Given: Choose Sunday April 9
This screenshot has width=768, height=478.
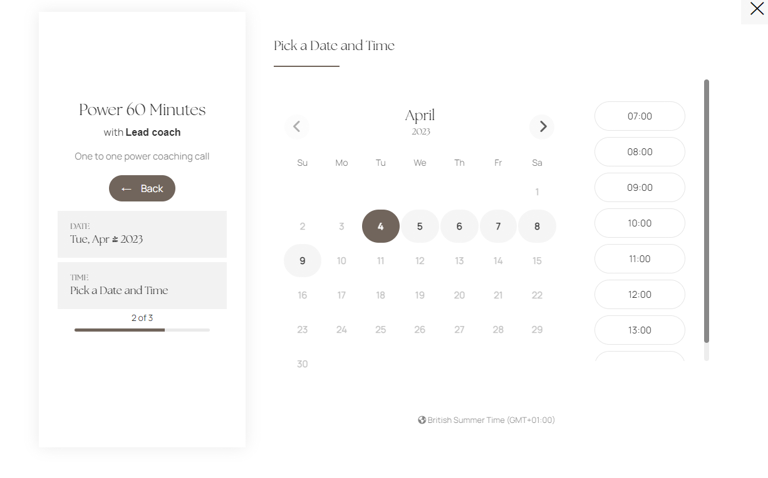Looking at the screenshot, I should click(302, 261).
